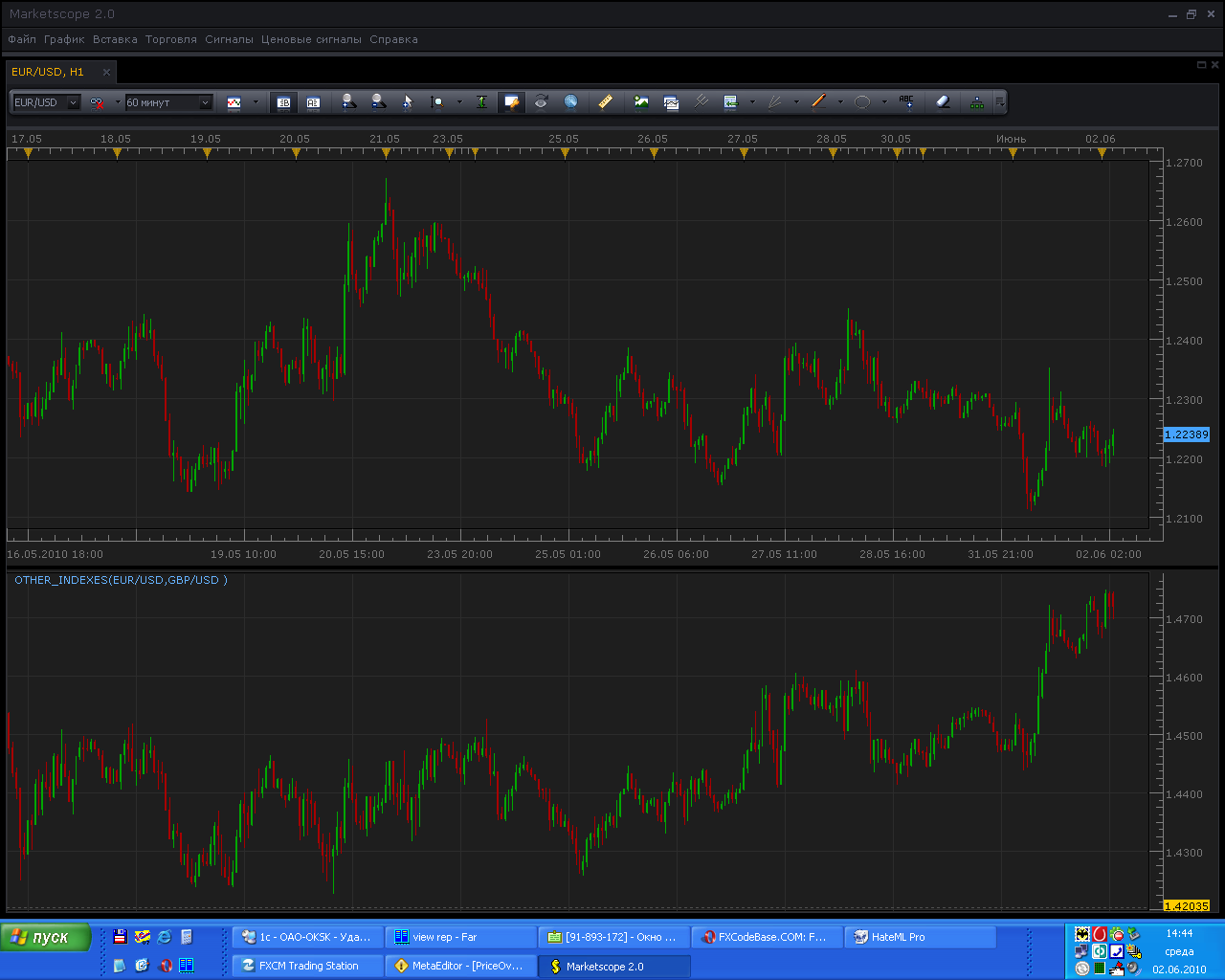Click the 1.22389 current price label
This screenshot has height=980, width=1225.
click(1187, 434)
